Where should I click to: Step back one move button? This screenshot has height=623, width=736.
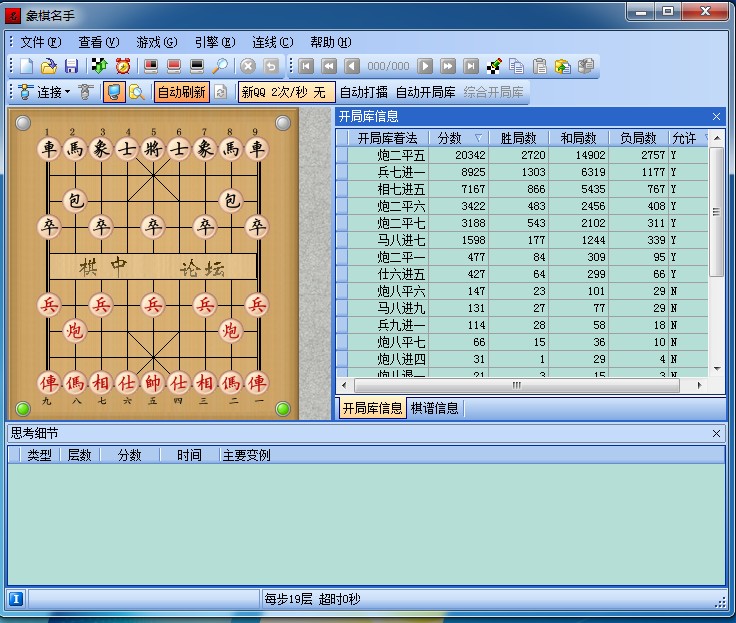352,66
